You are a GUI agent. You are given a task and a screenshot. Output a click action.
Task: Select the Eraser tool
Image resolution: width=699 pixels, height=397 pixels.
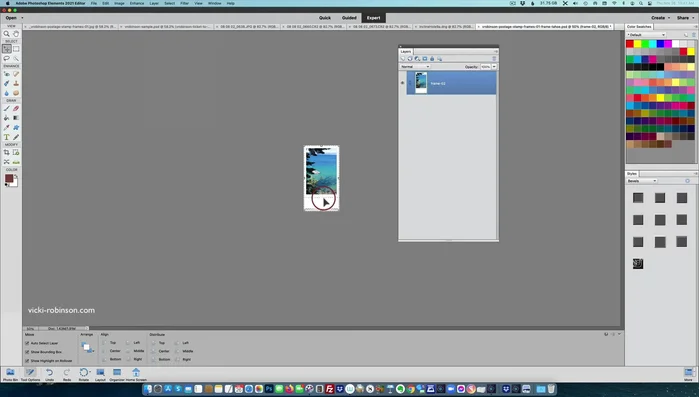16,108
